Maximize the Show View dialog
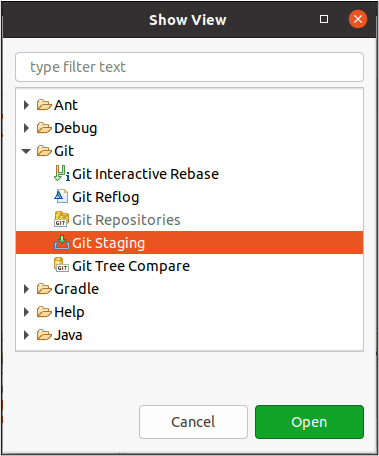Viewport: 379px width, 456px height. coord(324,19)
